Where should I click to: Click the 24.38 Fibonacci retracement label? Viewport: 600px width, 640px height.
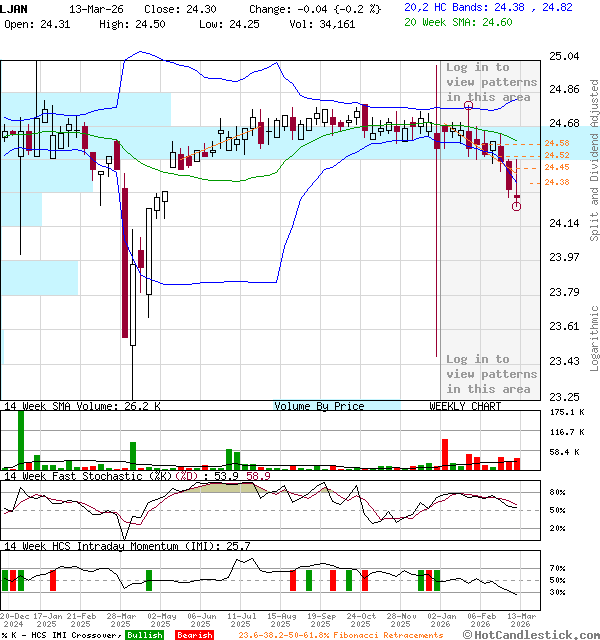[557, 182]
